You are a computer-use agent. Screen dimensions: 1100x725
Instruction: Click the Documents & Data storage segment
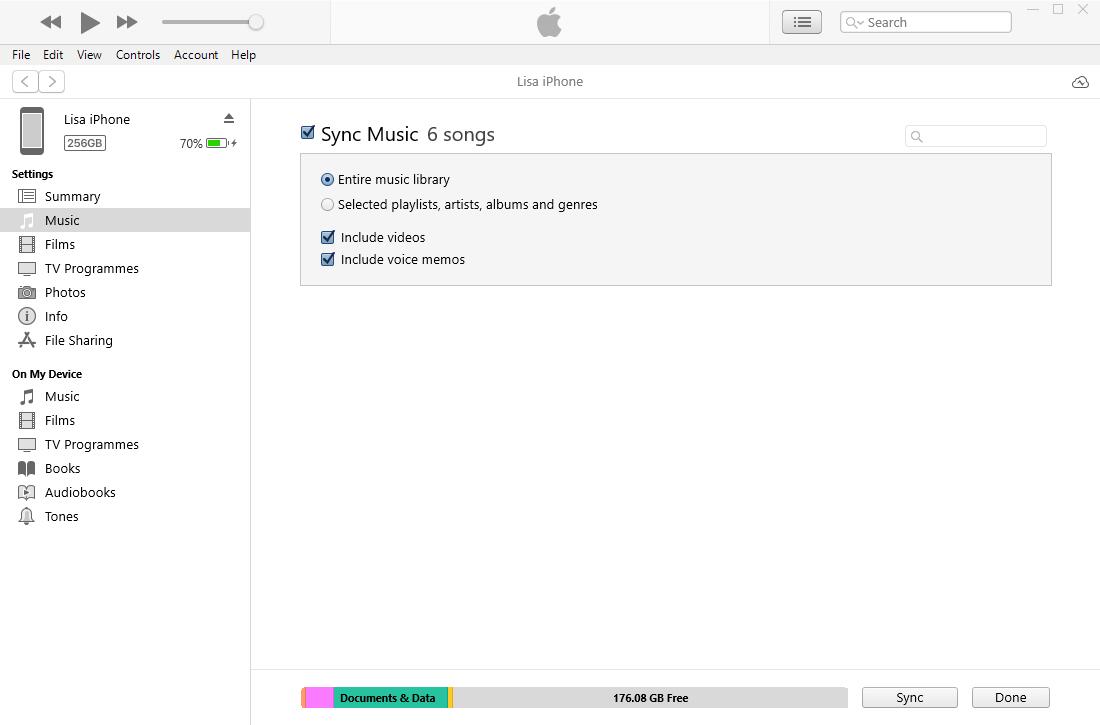click(390, 698)
